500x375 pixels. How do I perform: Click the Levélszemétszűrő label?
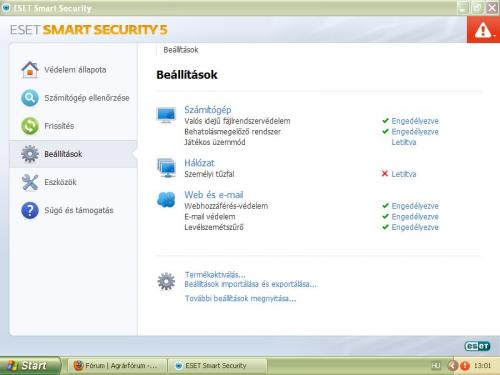[214, 227]
